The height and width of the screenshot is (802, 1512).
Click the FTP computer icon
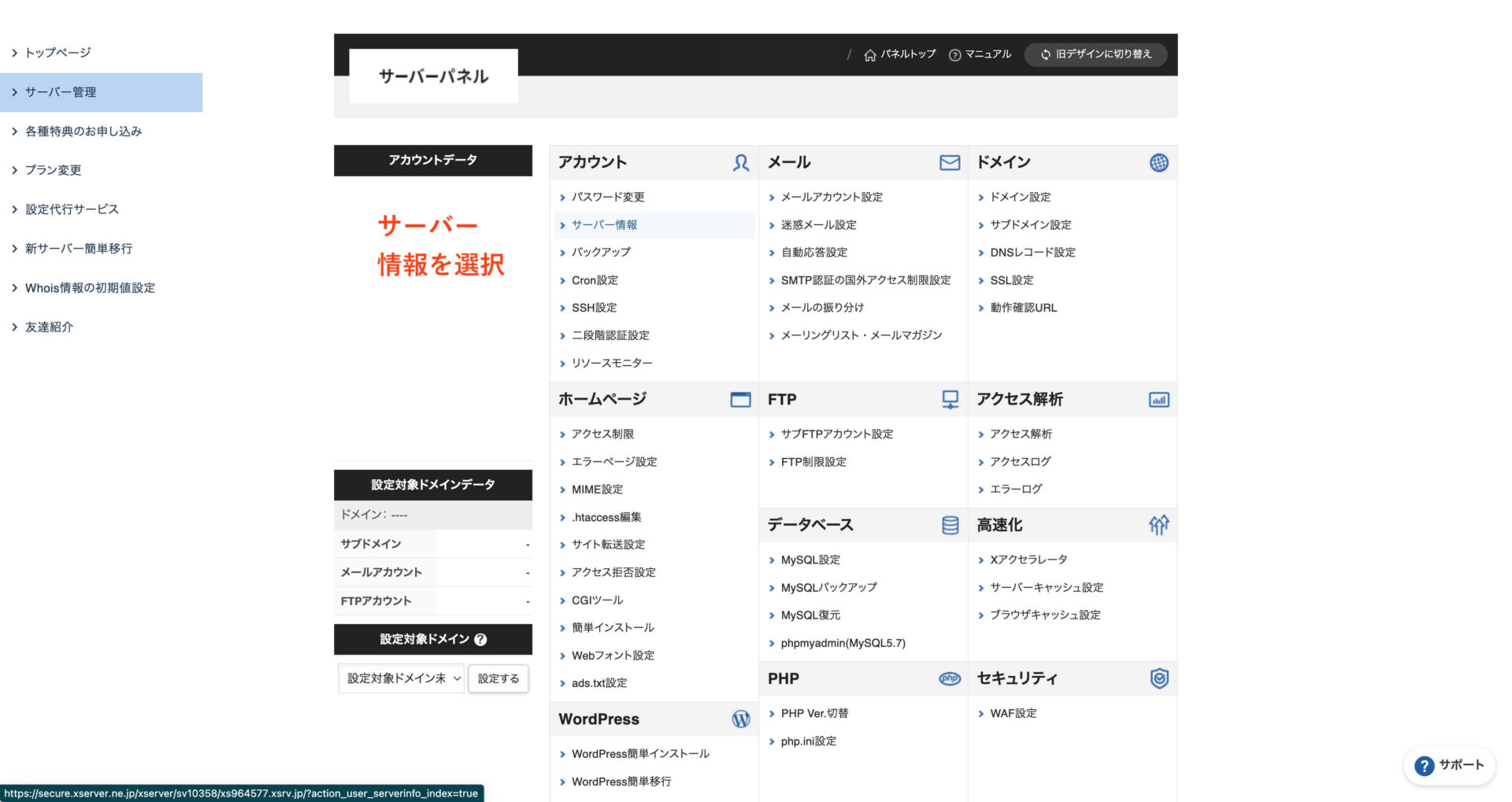pyautogui.click(x=951, y=400)
